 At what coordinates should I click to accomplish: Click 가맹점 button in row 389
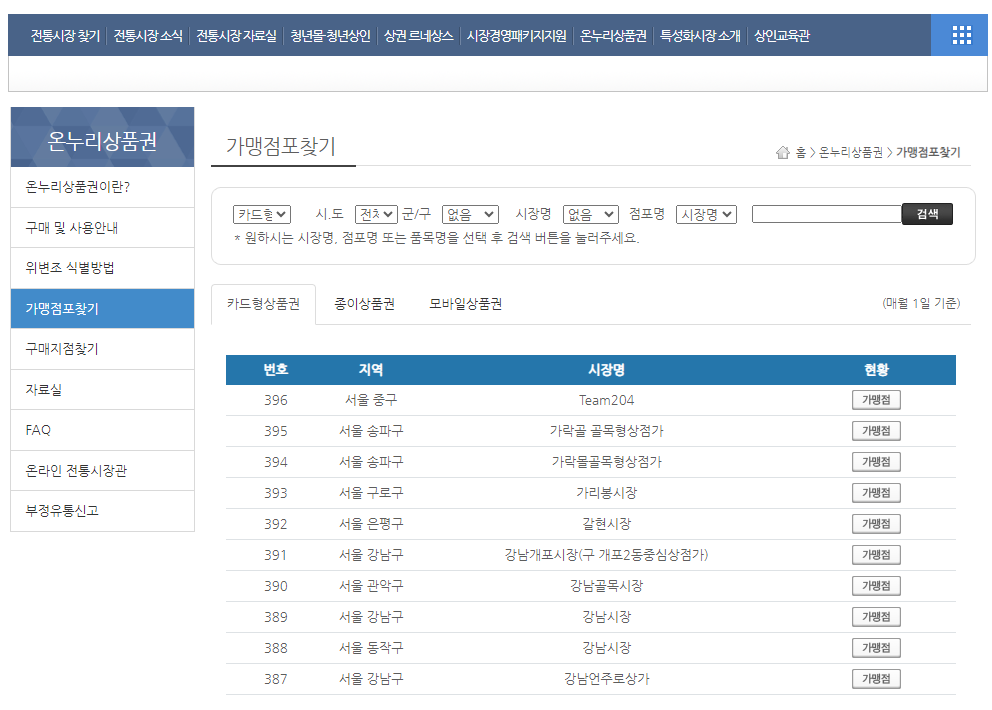coord(876,617)
